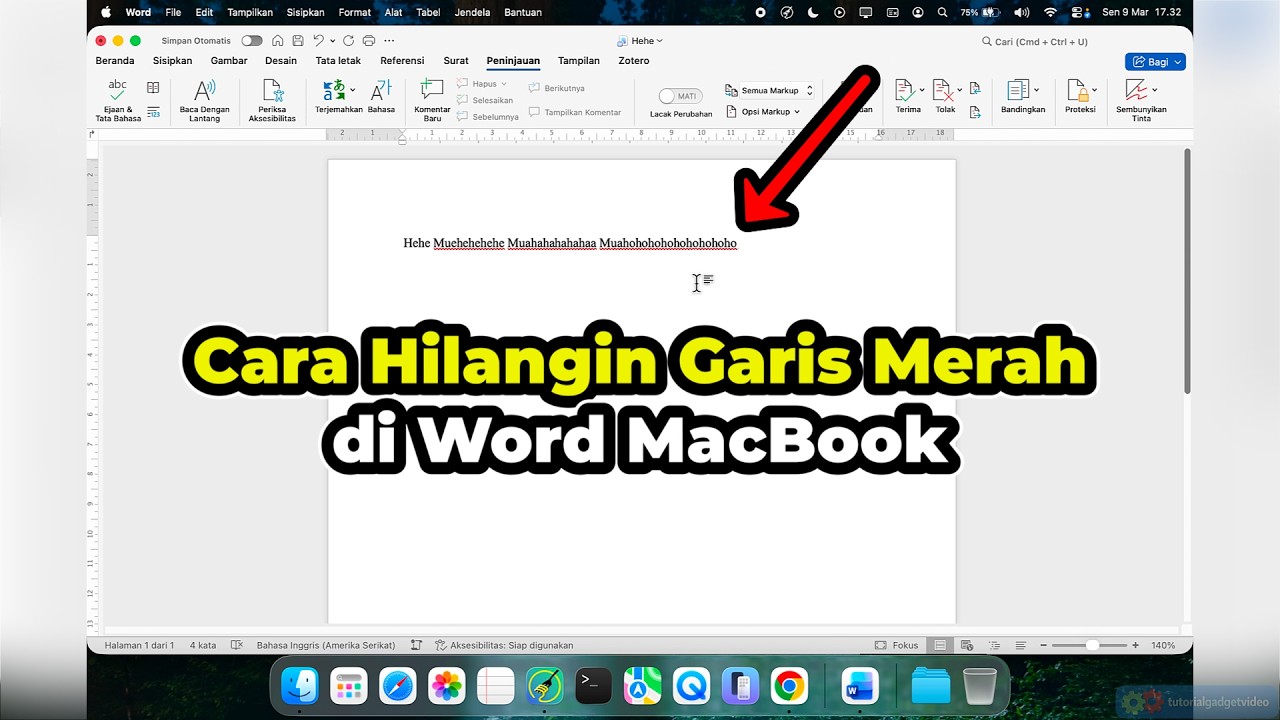Select the print layout view icon
This screenshot has height=720, width=1280.
click(940, 646)
